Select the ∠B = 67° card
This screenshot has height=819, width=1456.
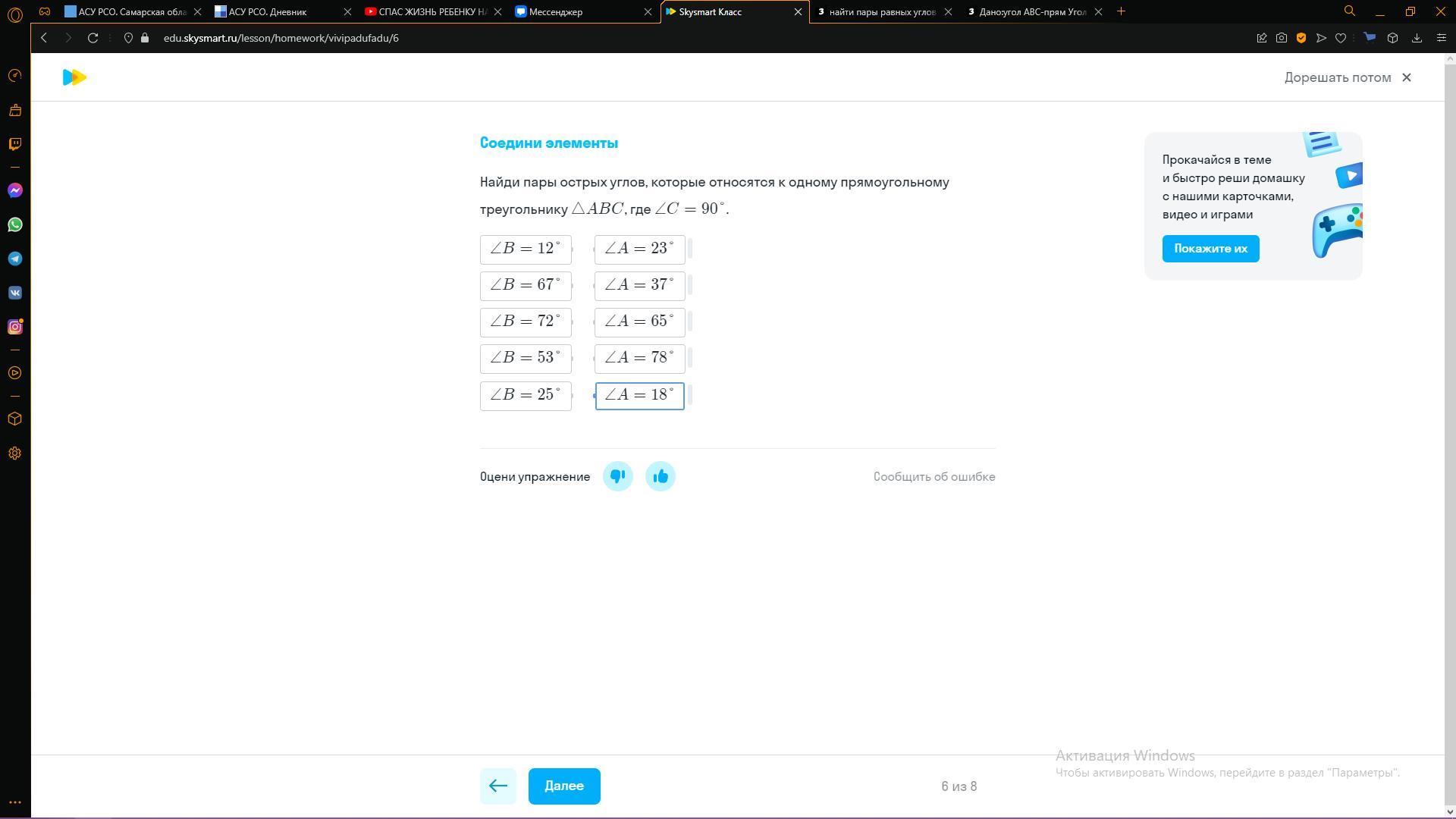526,285
